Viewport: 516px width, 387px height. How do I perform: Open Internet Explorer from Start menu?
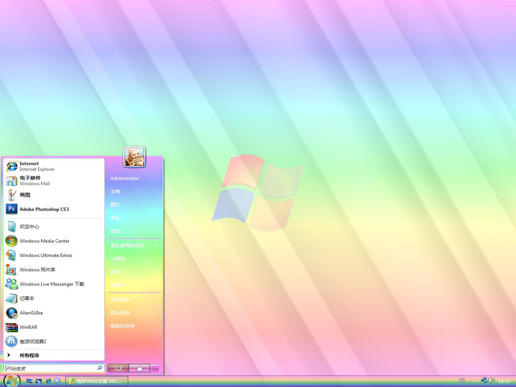[54, 166]
